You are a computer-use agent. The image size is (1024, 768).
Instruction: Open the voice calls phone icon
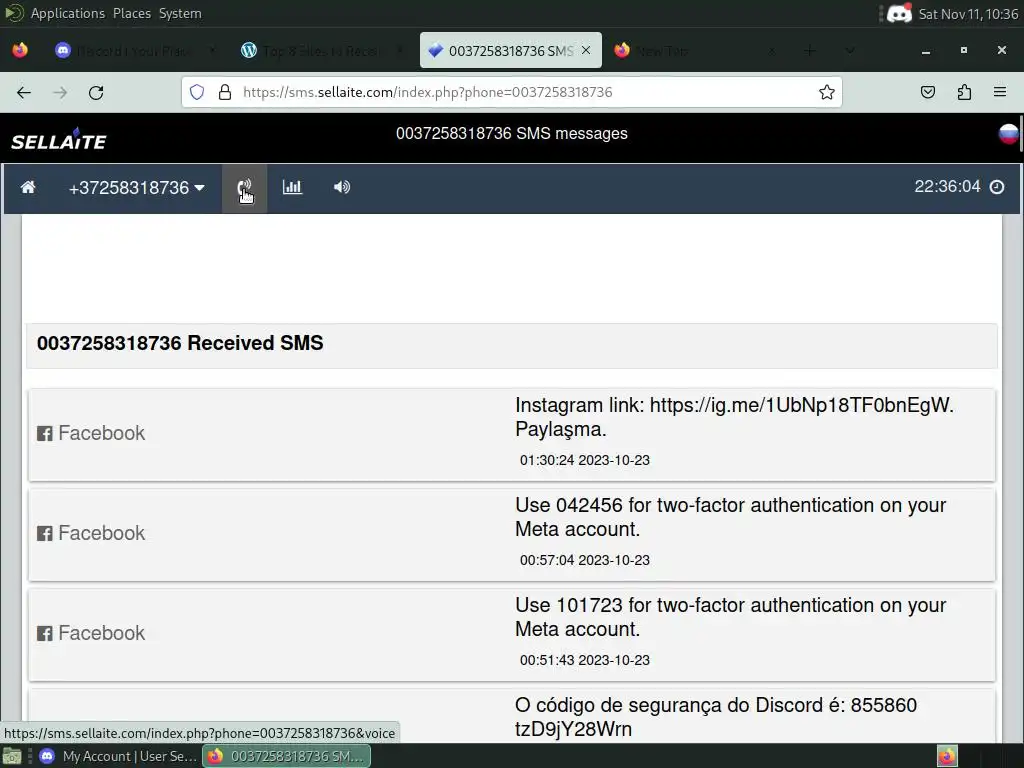coord(244,188)
